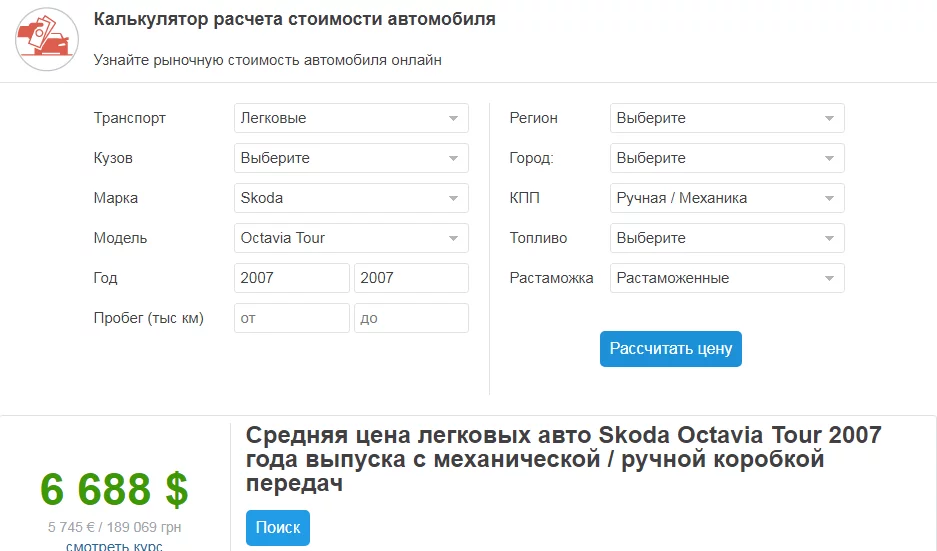
Task: Open the Марка dropdown showing Skoda
Action: tap(351, 198)
